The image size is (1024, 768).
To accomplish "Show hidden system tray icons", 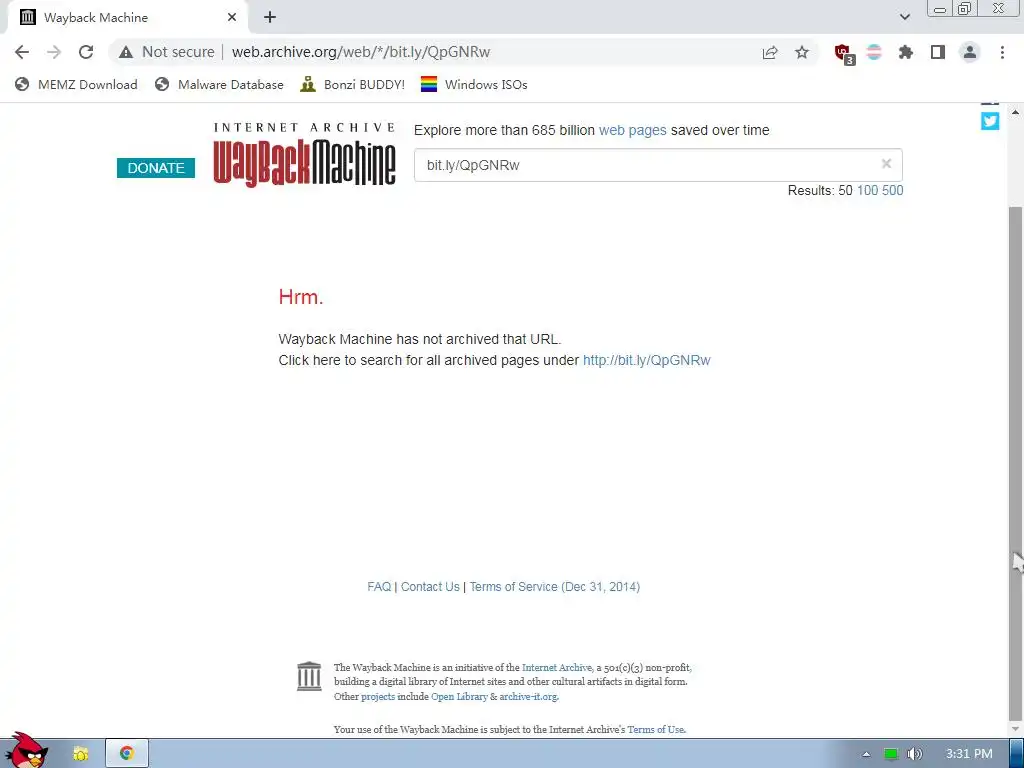I will [866, 754].
